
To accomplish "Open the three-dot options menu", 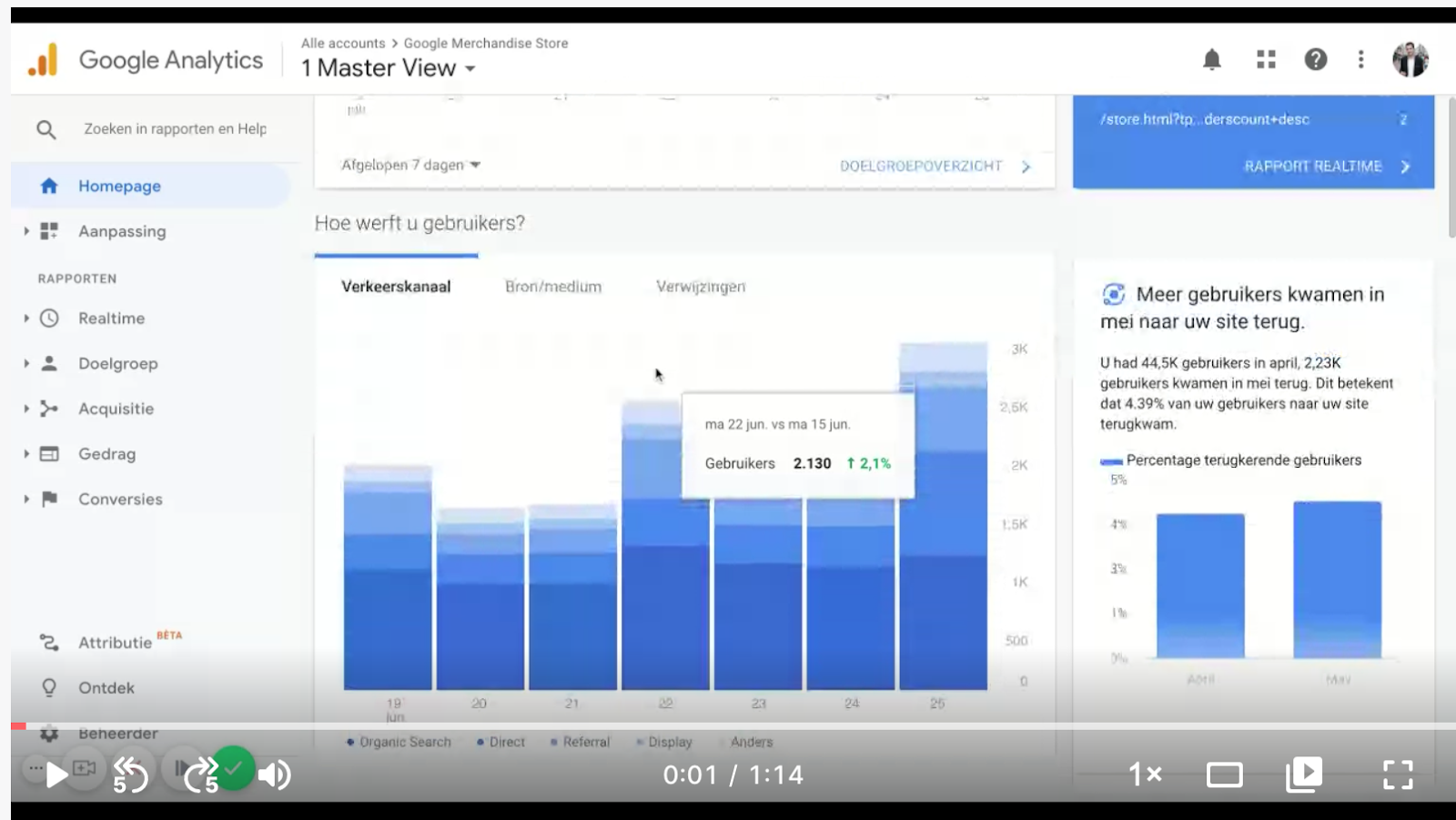I will tap(1360, 60).
